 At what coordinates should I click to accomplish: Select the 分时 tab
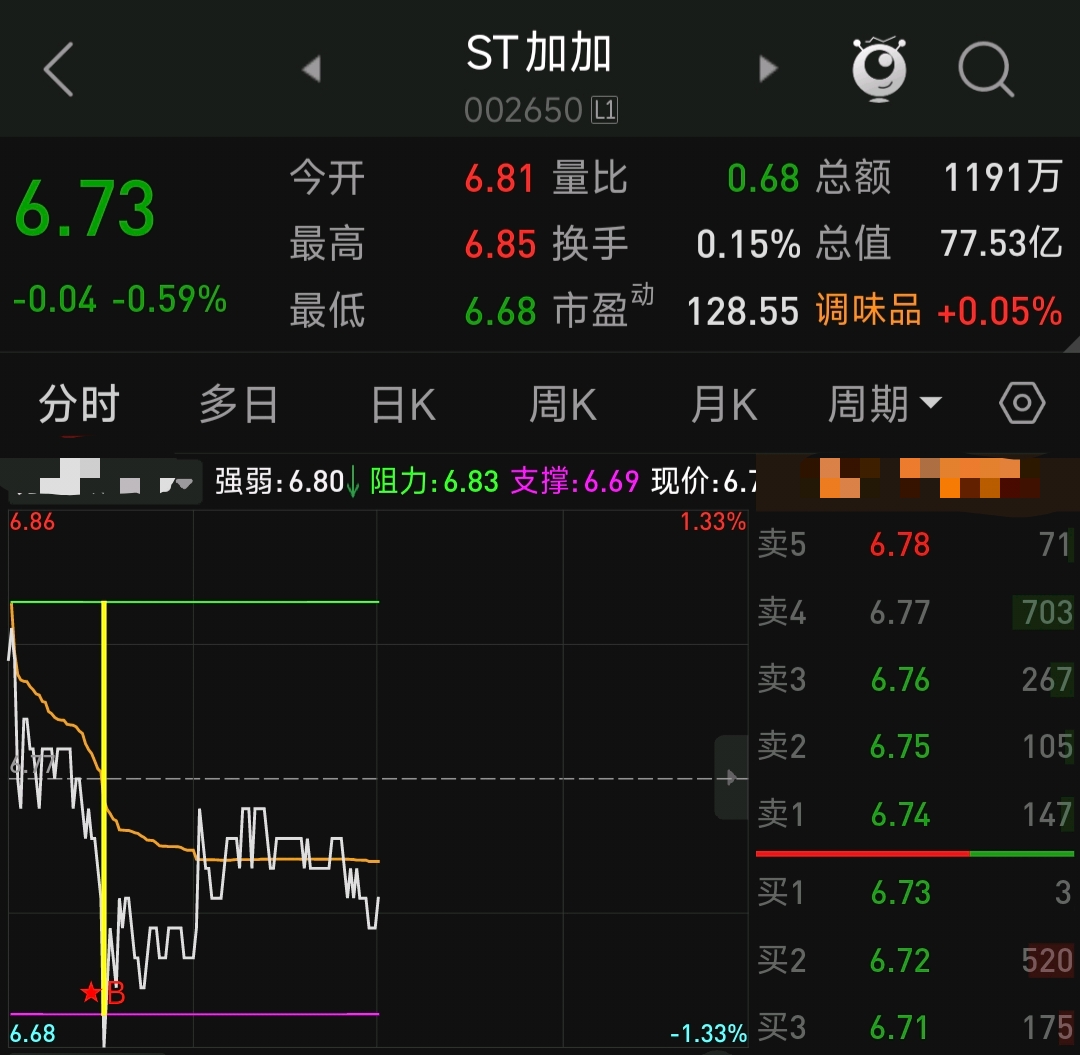click(79, 404)
